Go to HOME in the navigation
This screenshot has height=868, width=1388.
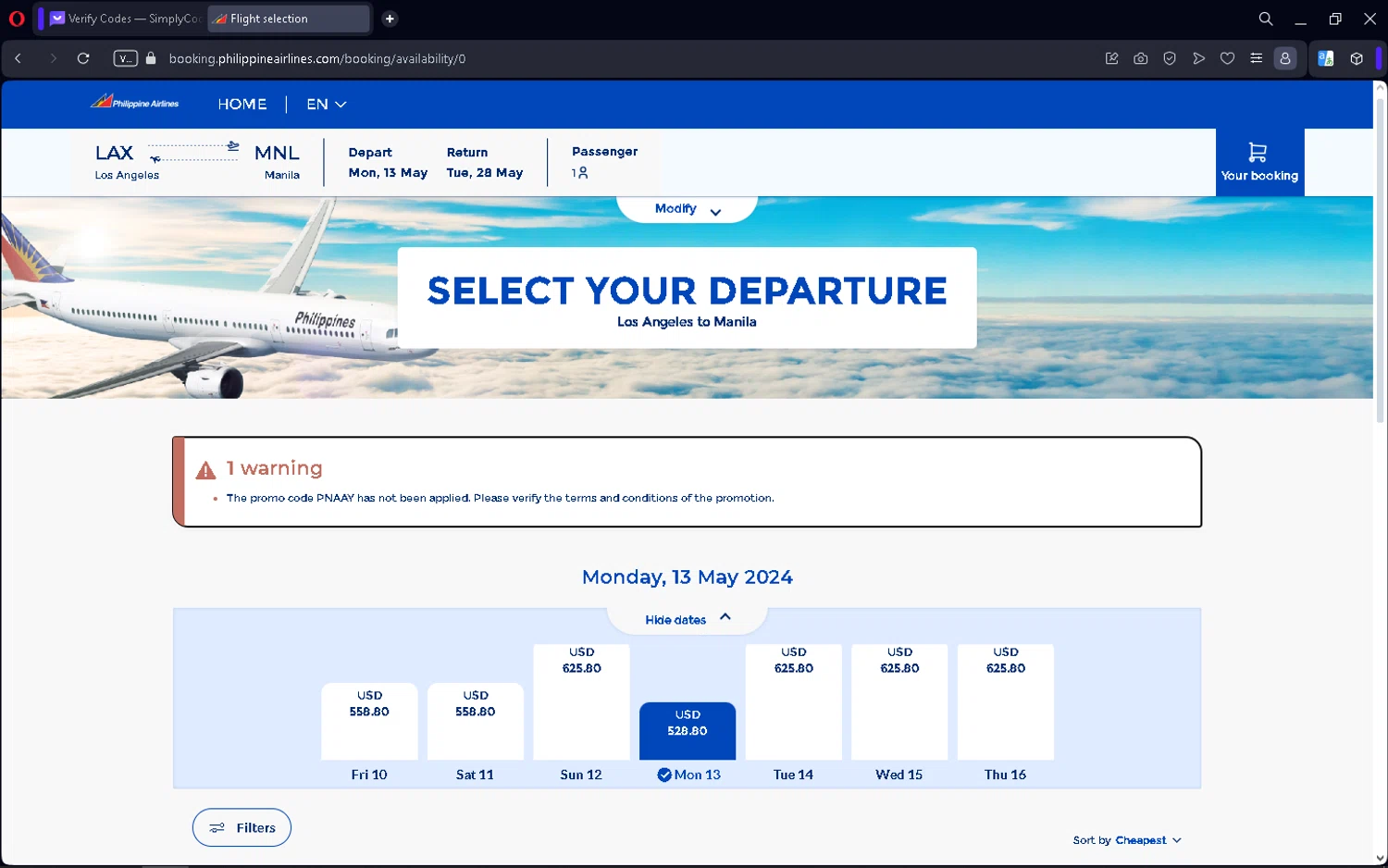tap(242, 105)
